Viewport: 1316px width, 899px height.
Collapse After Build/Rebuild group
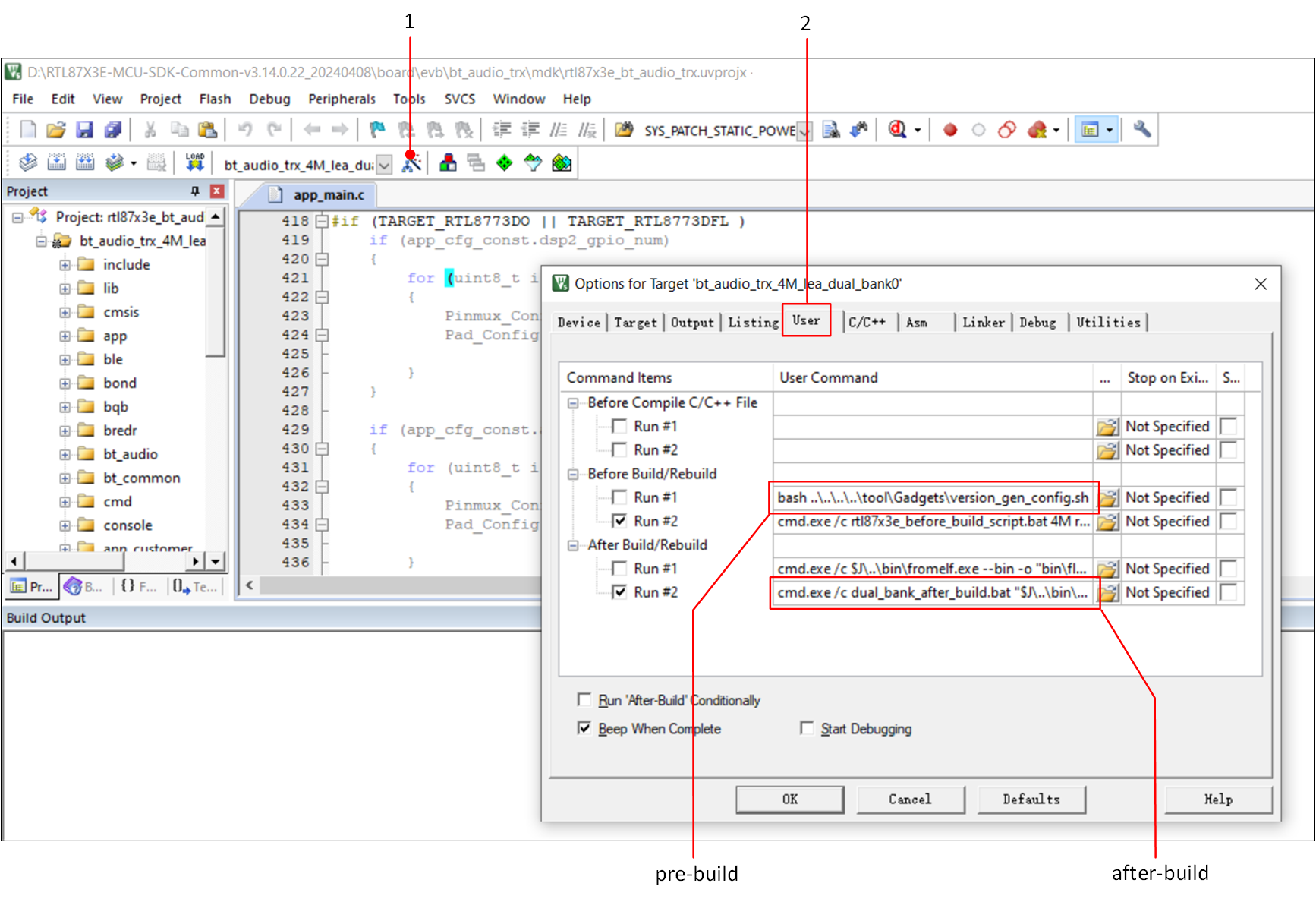click(x=573, y=546)
